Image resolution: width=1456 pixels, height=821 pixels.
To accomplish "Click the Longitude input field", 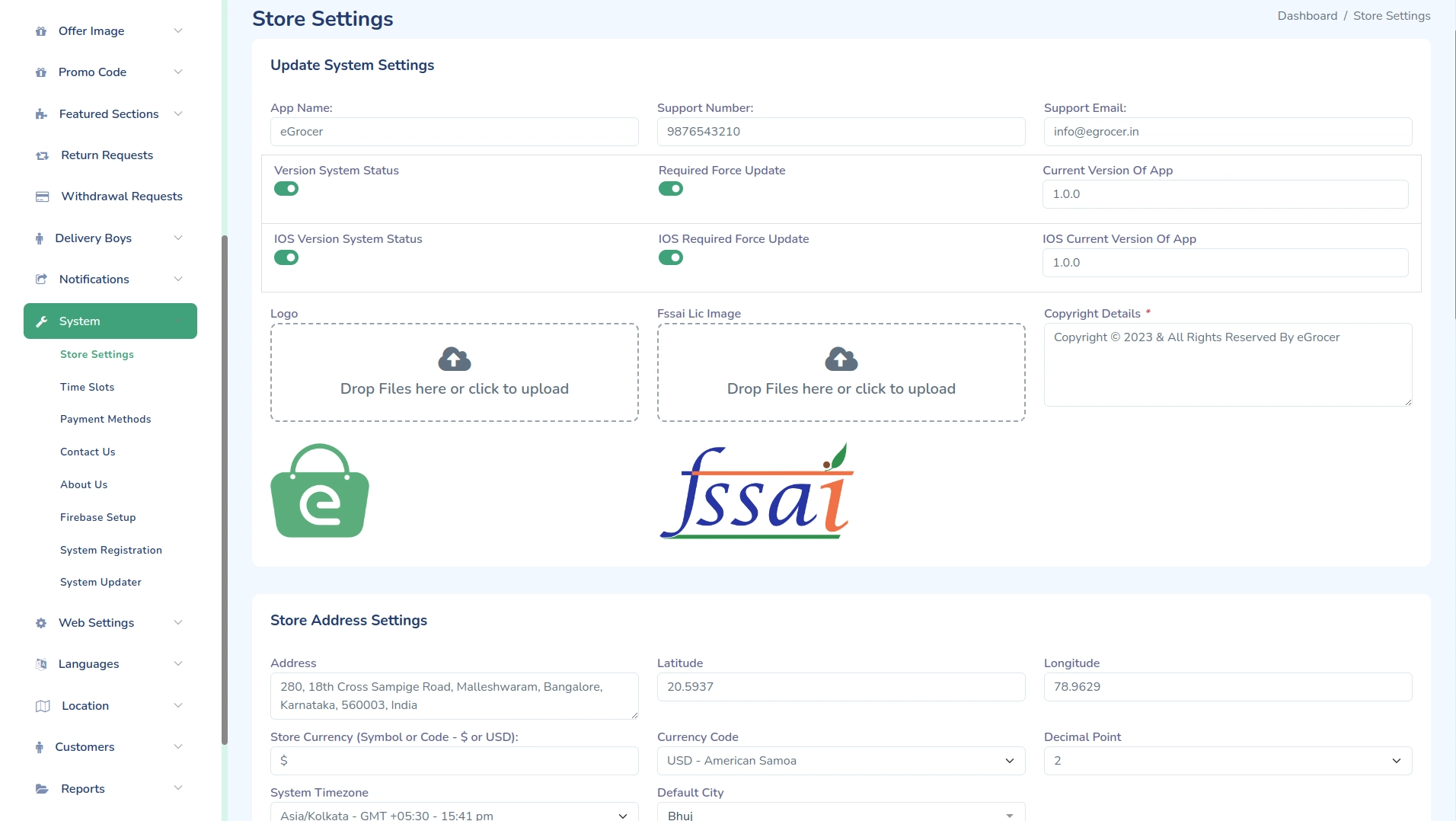I will click(x=1228, y=687).
